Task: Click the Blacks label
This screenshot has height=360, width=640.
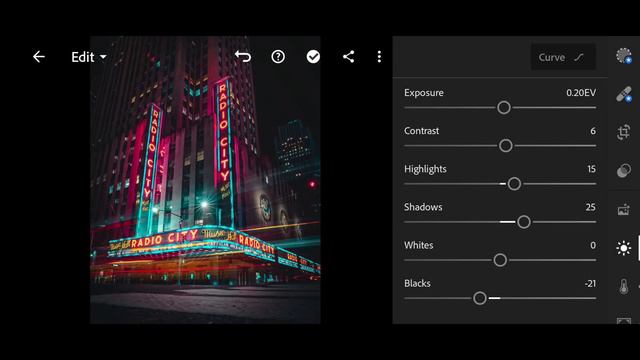Action: coord(417,283)
